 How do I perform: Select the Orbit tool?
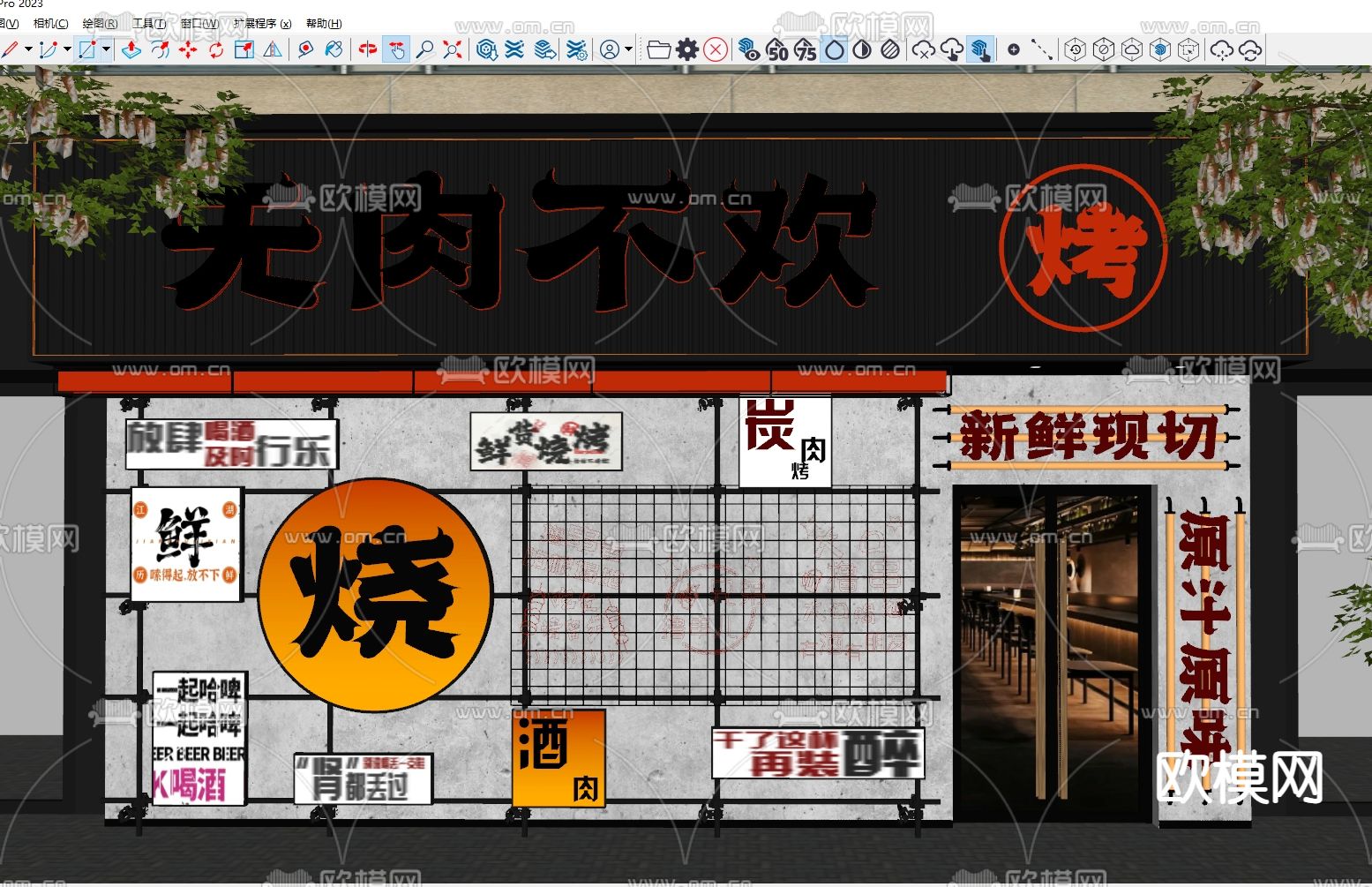pos(371,50)
